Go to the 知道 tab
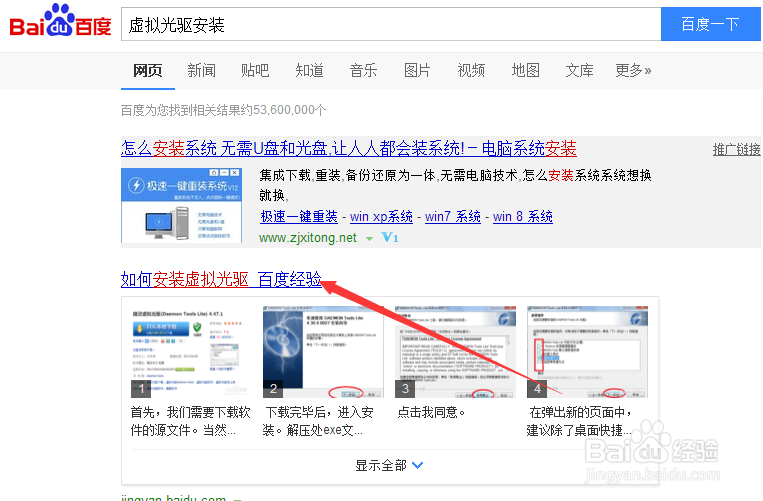763x501 pixels. (x=309, y=71)
